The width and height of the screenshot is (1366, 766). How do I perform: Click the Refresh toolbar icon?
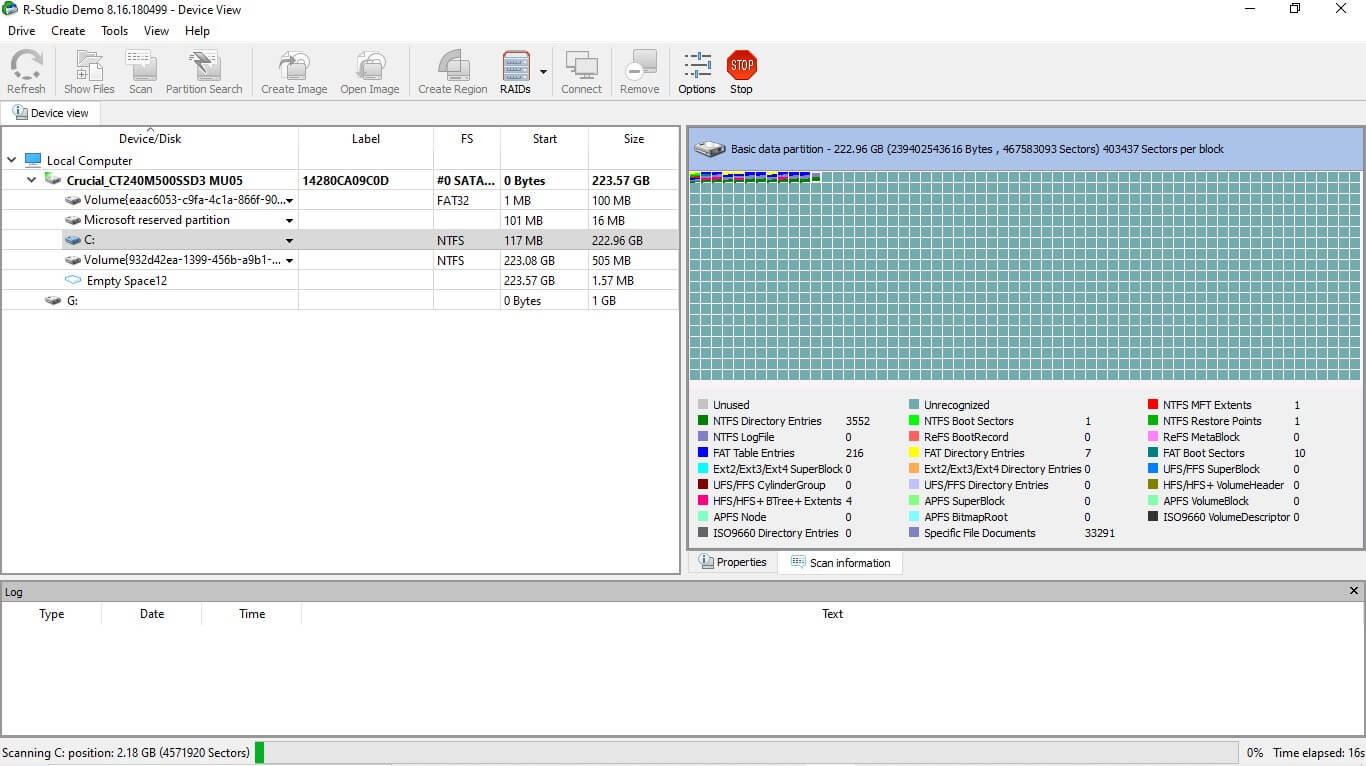(x=26, y=65)
